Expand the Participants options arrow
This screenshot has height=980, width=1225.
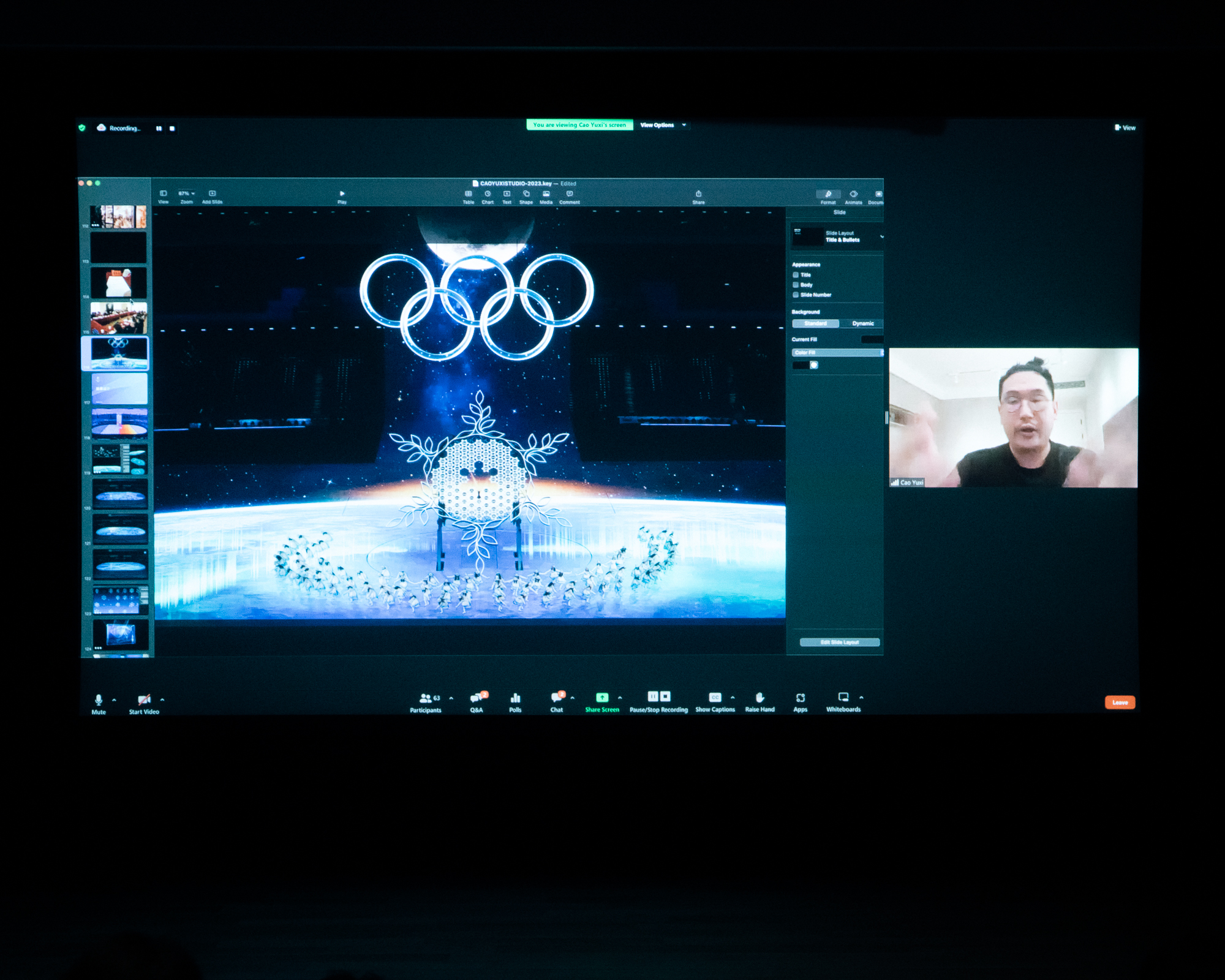coord(451,698)
